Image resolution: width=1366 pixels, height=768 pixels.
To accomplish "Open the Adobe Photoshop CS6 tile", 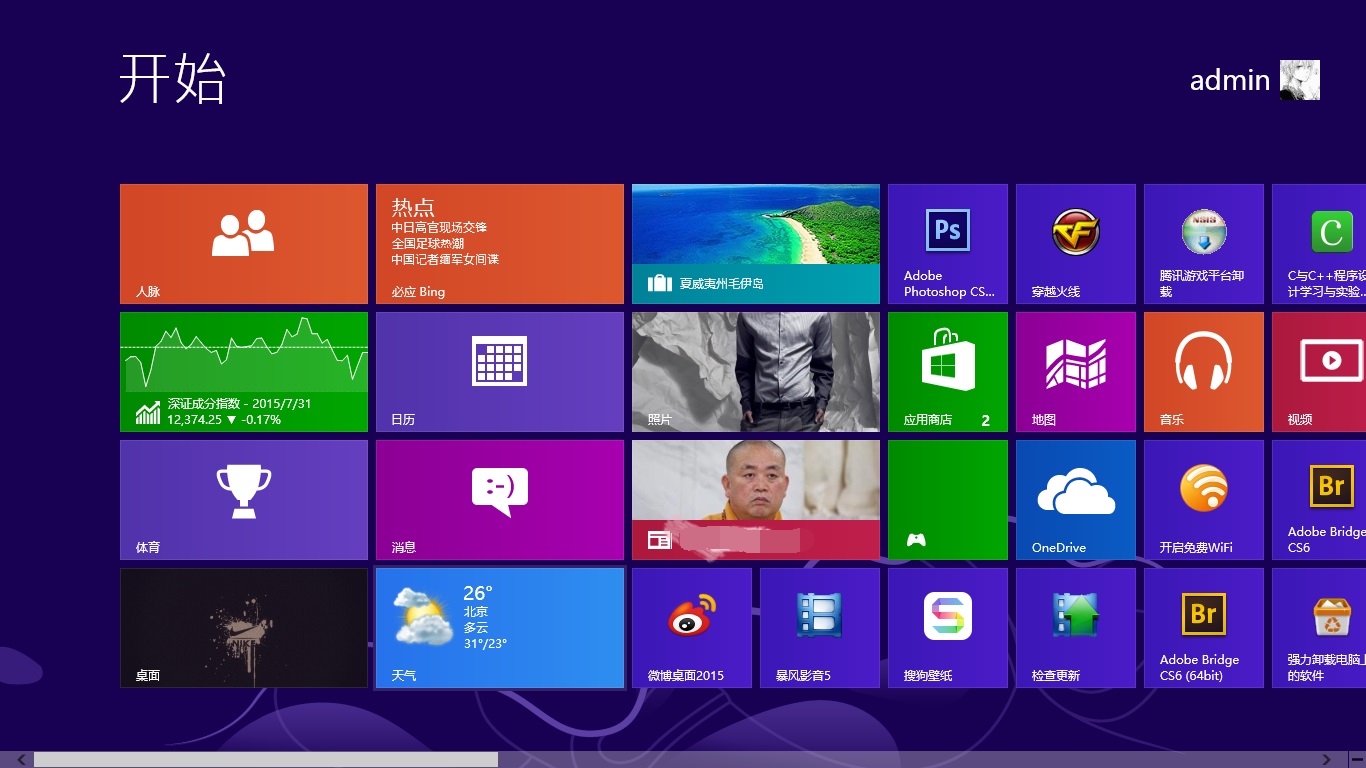I will pos(947,243).
